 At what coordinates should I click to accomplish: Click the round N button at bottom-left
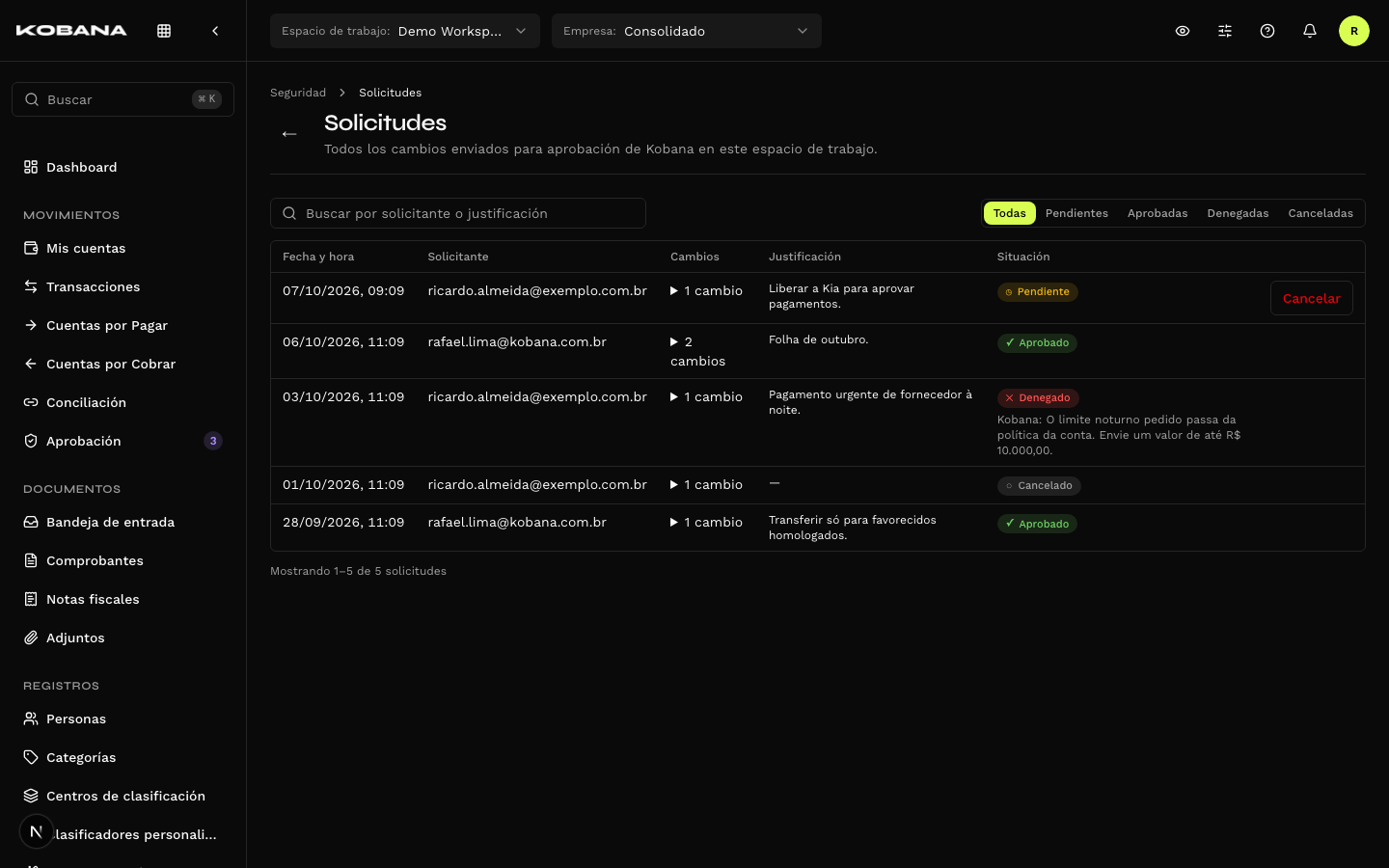click(x=37, y=831)
